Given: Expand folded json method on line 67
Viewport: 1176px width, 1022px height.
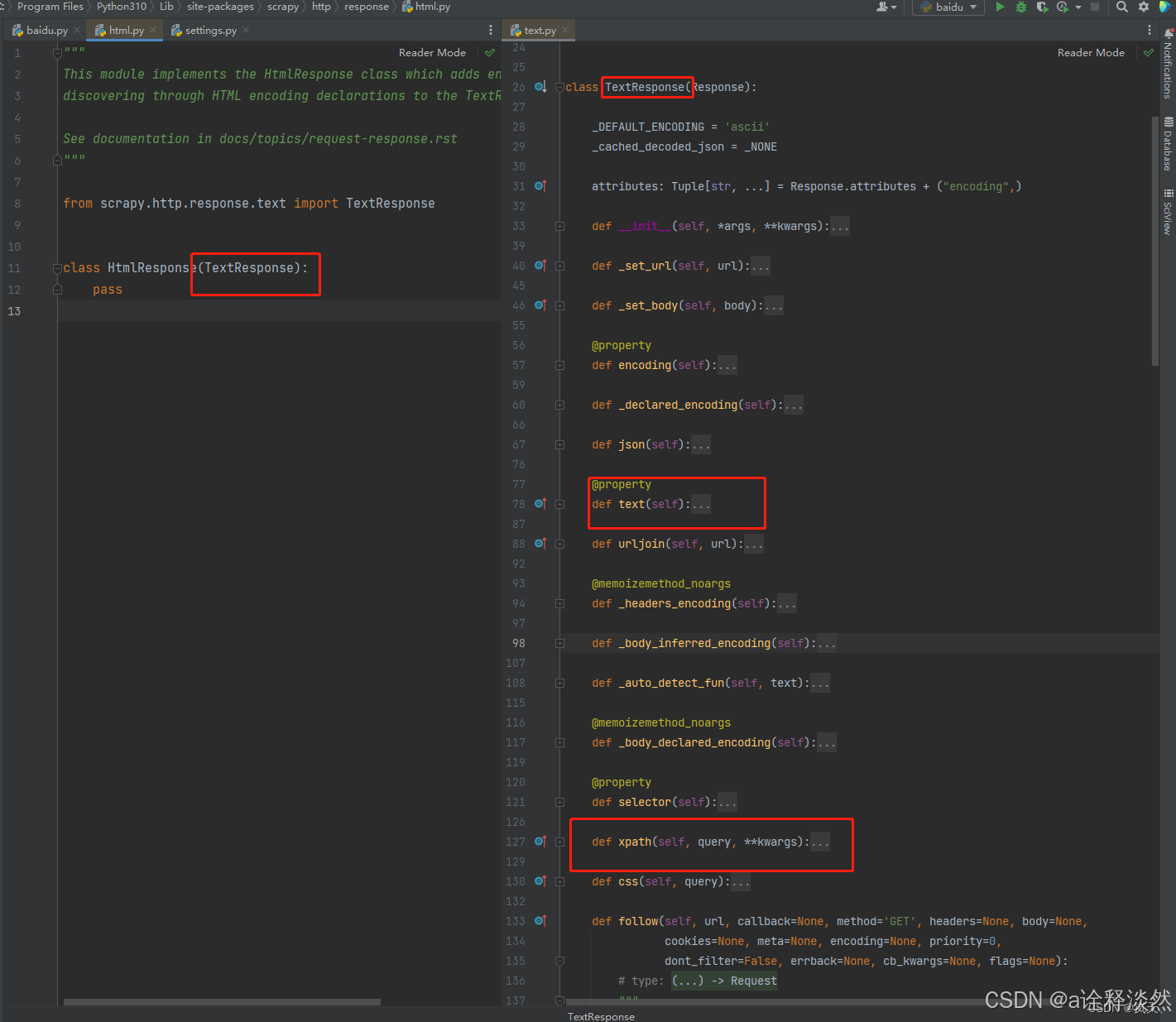Looking at the screenshot, I should [560, 444].
